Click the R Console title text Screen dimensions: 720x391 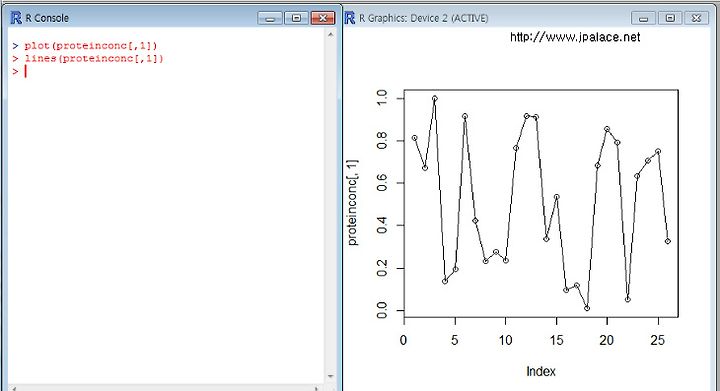[x=47, y=18]
